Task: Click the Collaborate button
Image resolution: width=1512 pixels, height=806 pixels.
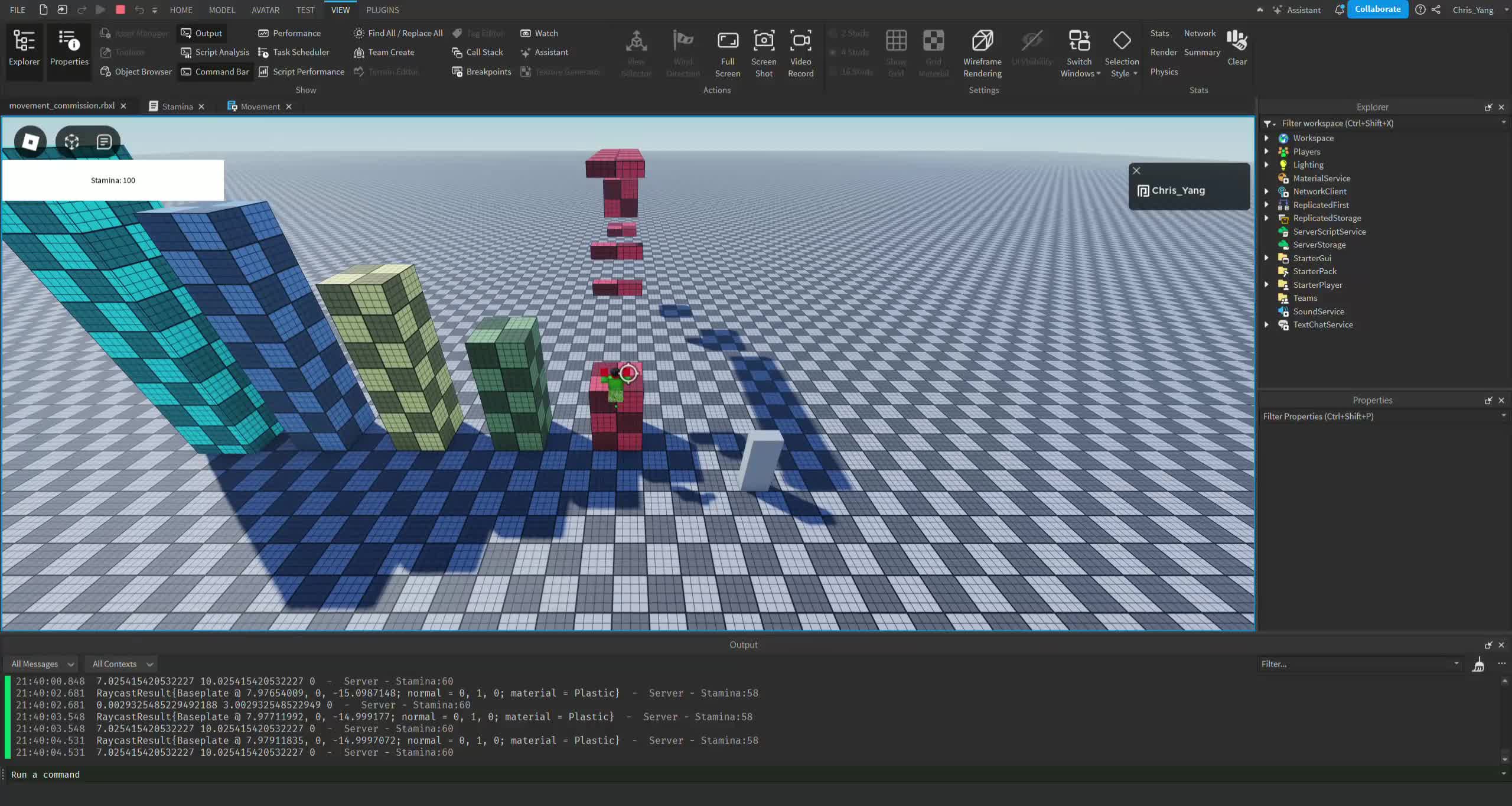Action: click(x=1378, y=9)
